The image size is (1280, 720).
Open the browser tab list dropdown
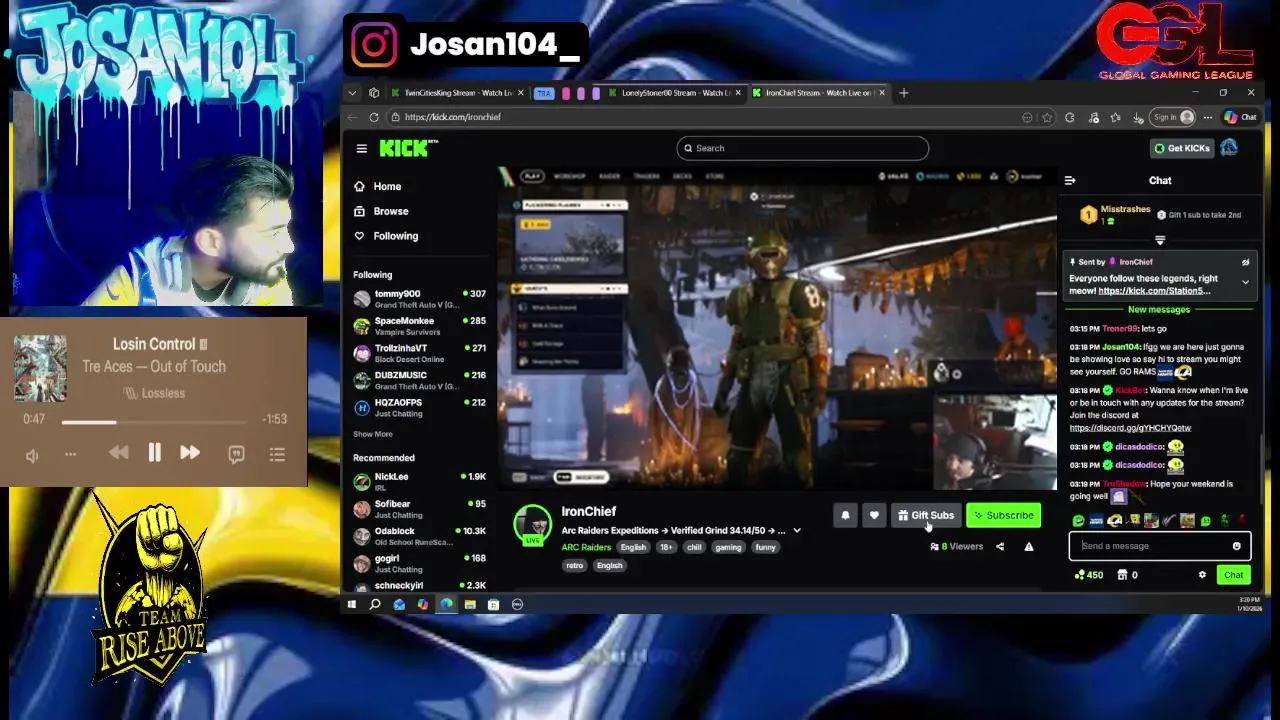352,93
